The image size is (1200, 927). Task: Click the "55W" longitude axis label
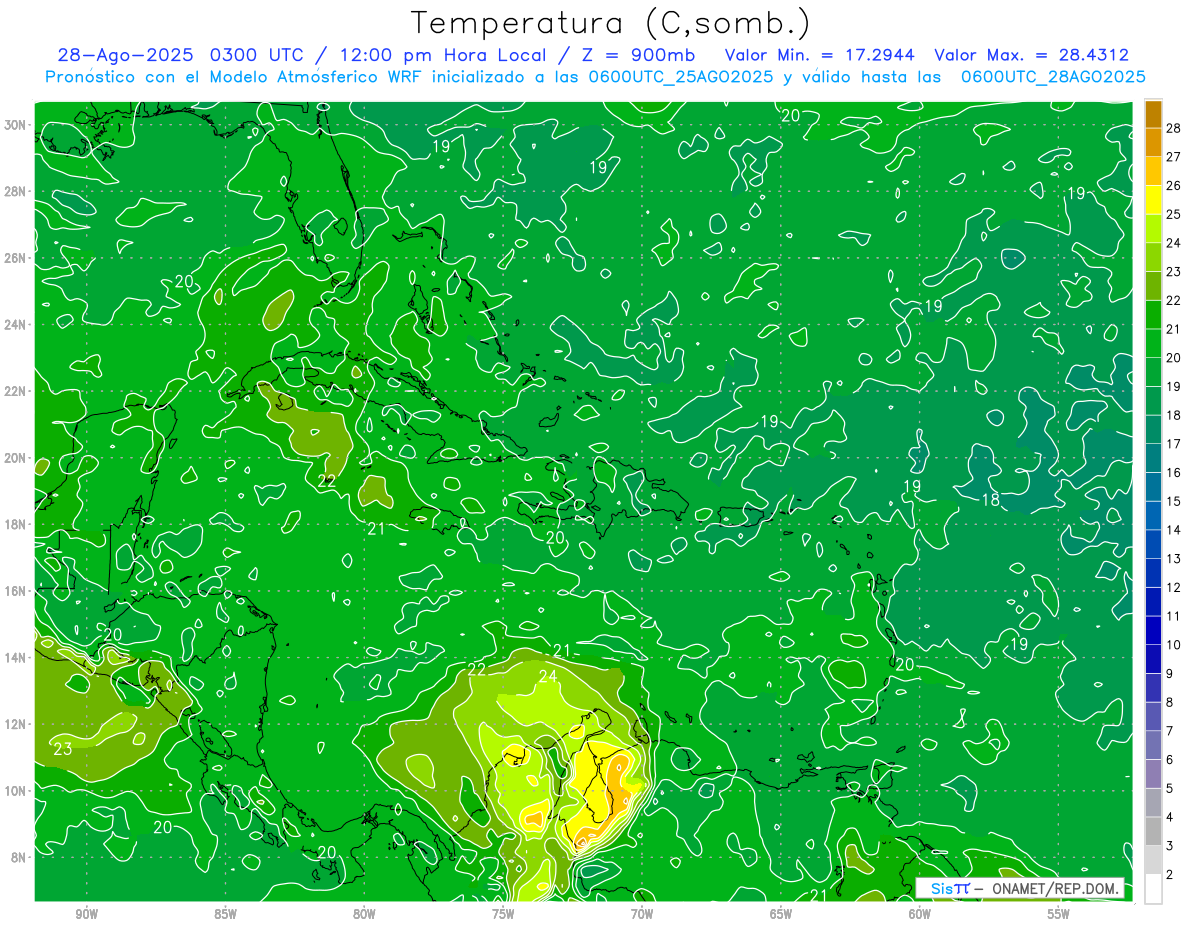click(x=1059, y=914)
